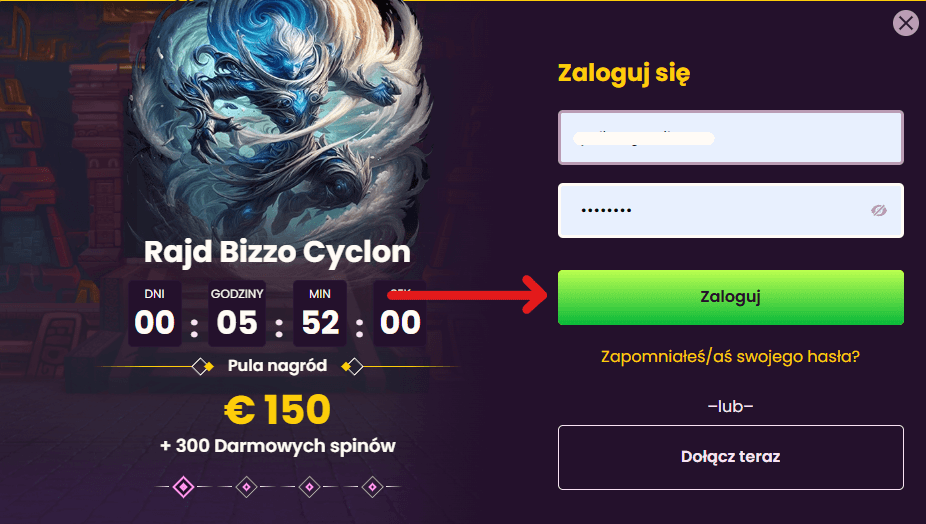Click the MIN countdown box showing 52
926x524 pixels.
pos(320,313)
